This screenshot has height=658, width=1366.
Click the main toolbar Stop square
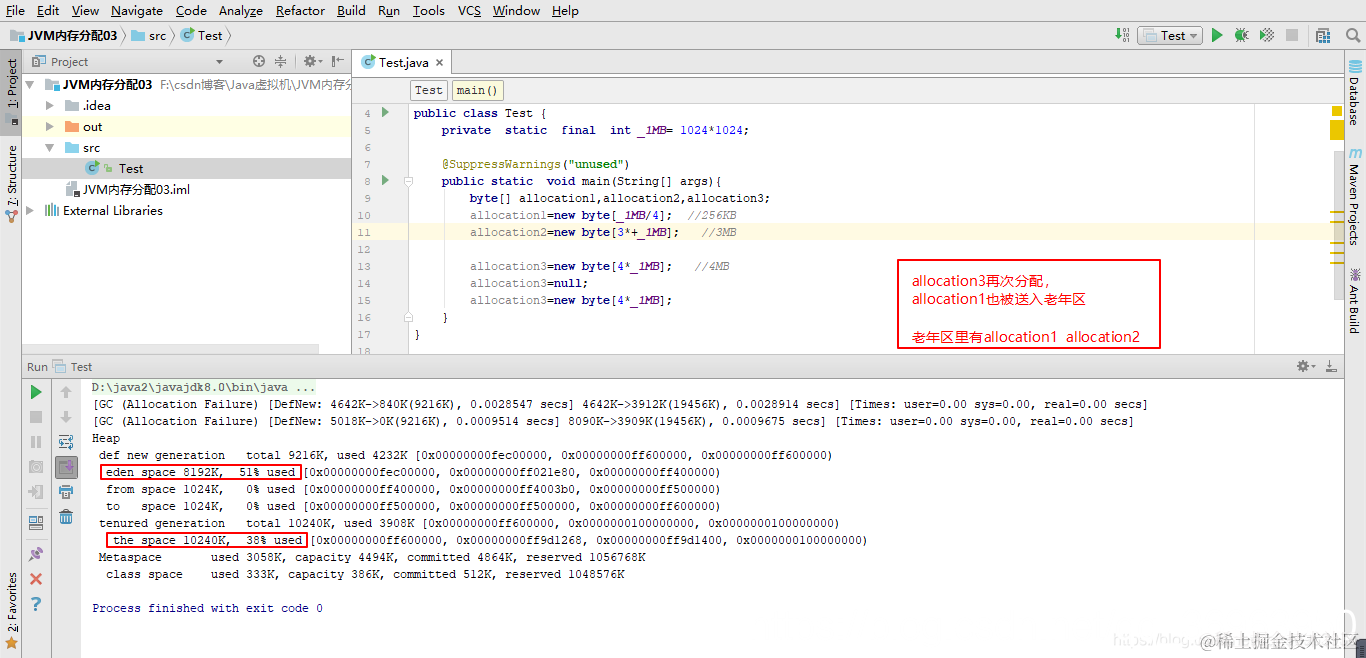click(x=1292, y=35)
